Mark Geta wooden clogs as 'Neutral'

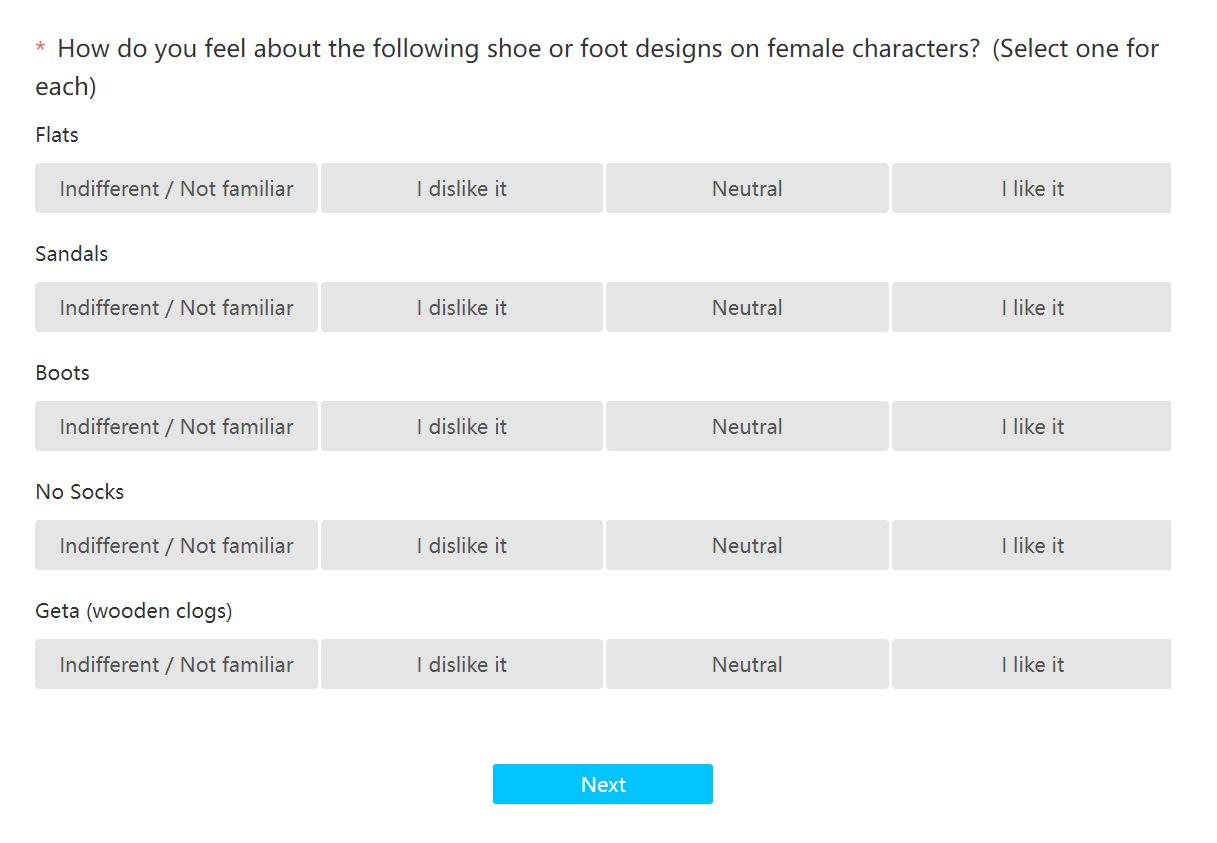pyautogui.click(x=747, y=664)
